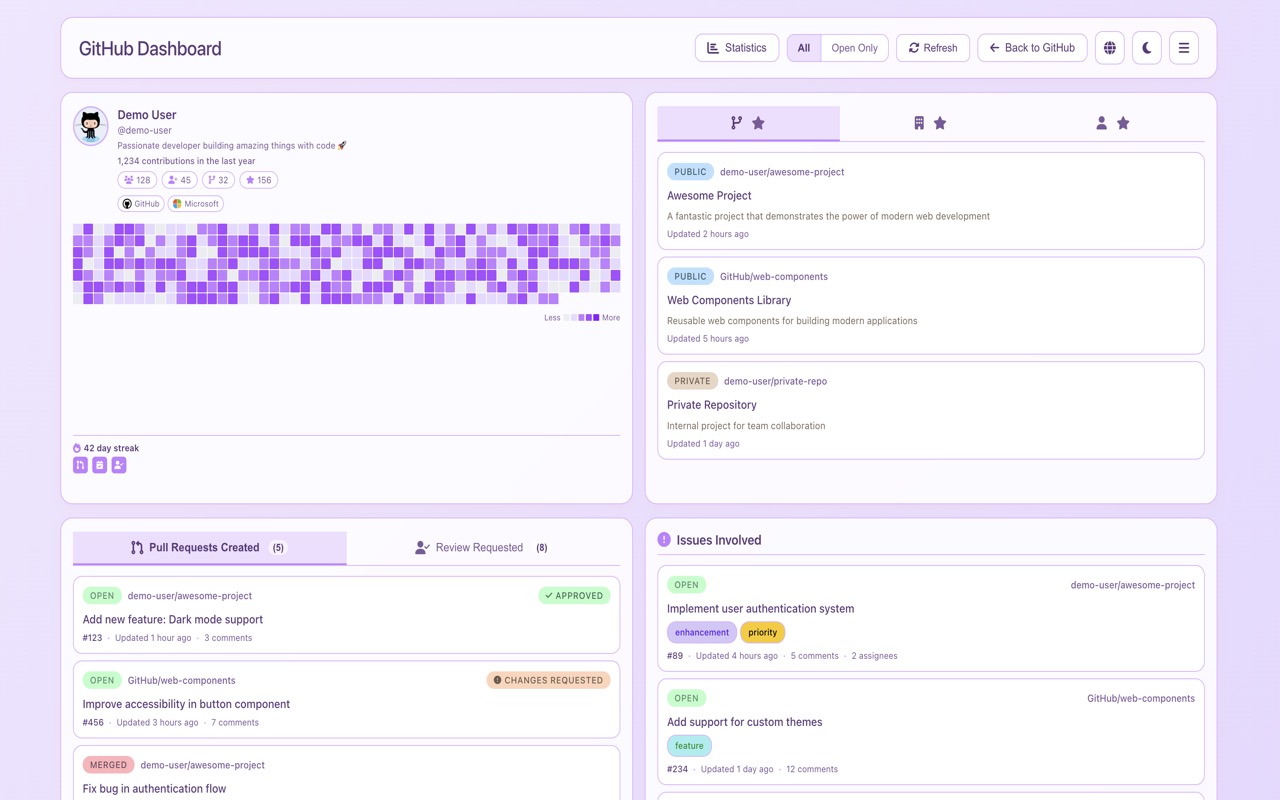Select the Pull Requests Created tab
This screenshot has width=1280, height=800.
pyautogui.click(x=208, y=547)
